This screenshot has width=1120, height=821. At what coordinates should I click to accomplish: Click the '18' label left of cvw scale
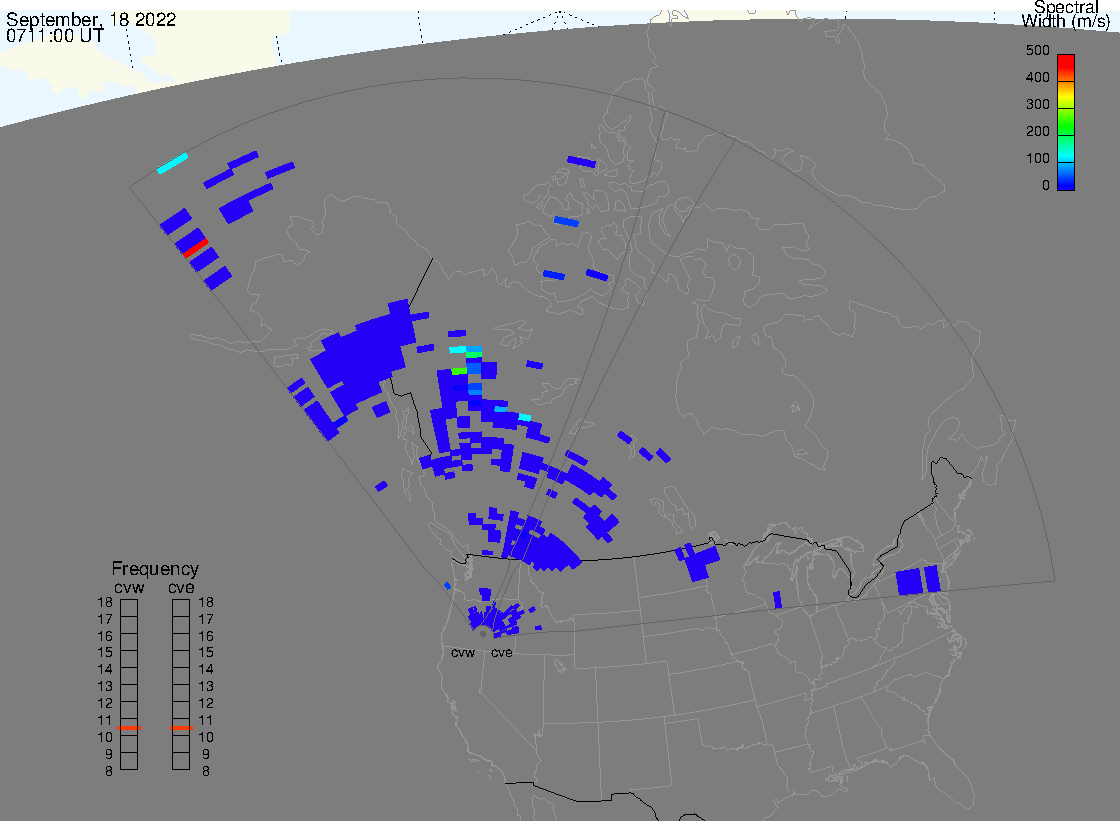pos(105,602)
